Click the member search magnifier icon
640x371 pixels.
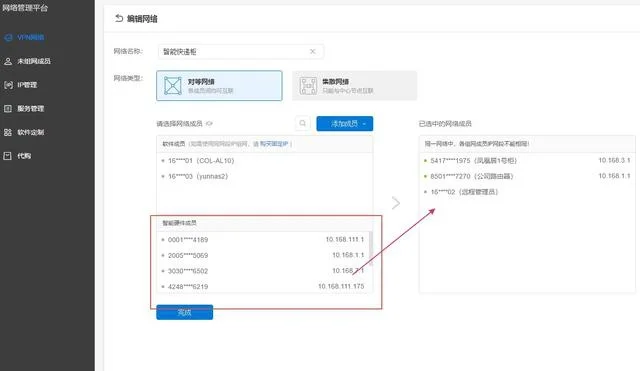(x=302, y=123)
